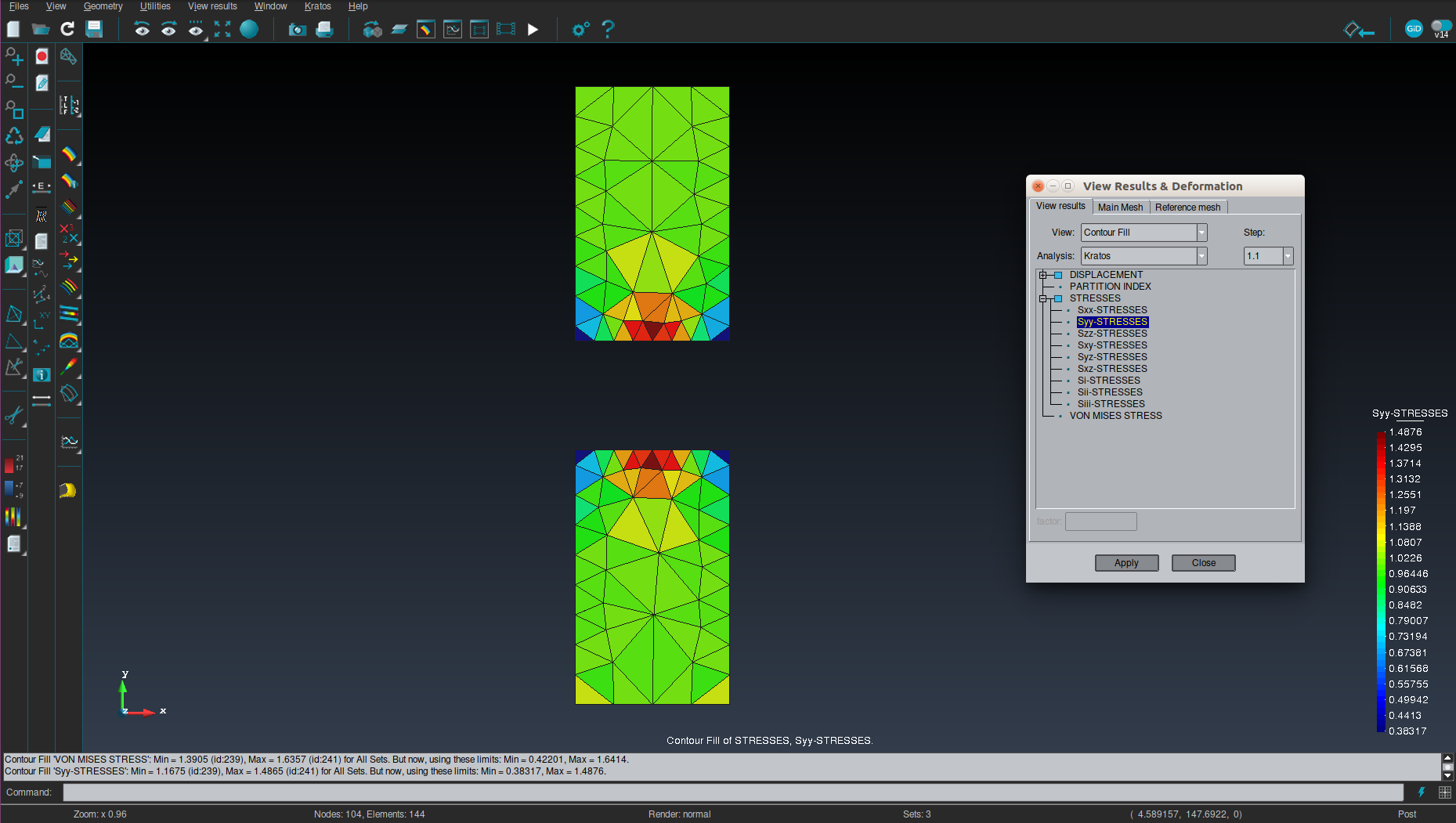Image resolution: width=1456 pixels, height=823 pixels.
Task: Click the blue info 'i' icon
Action: click(x=42, y=374)
